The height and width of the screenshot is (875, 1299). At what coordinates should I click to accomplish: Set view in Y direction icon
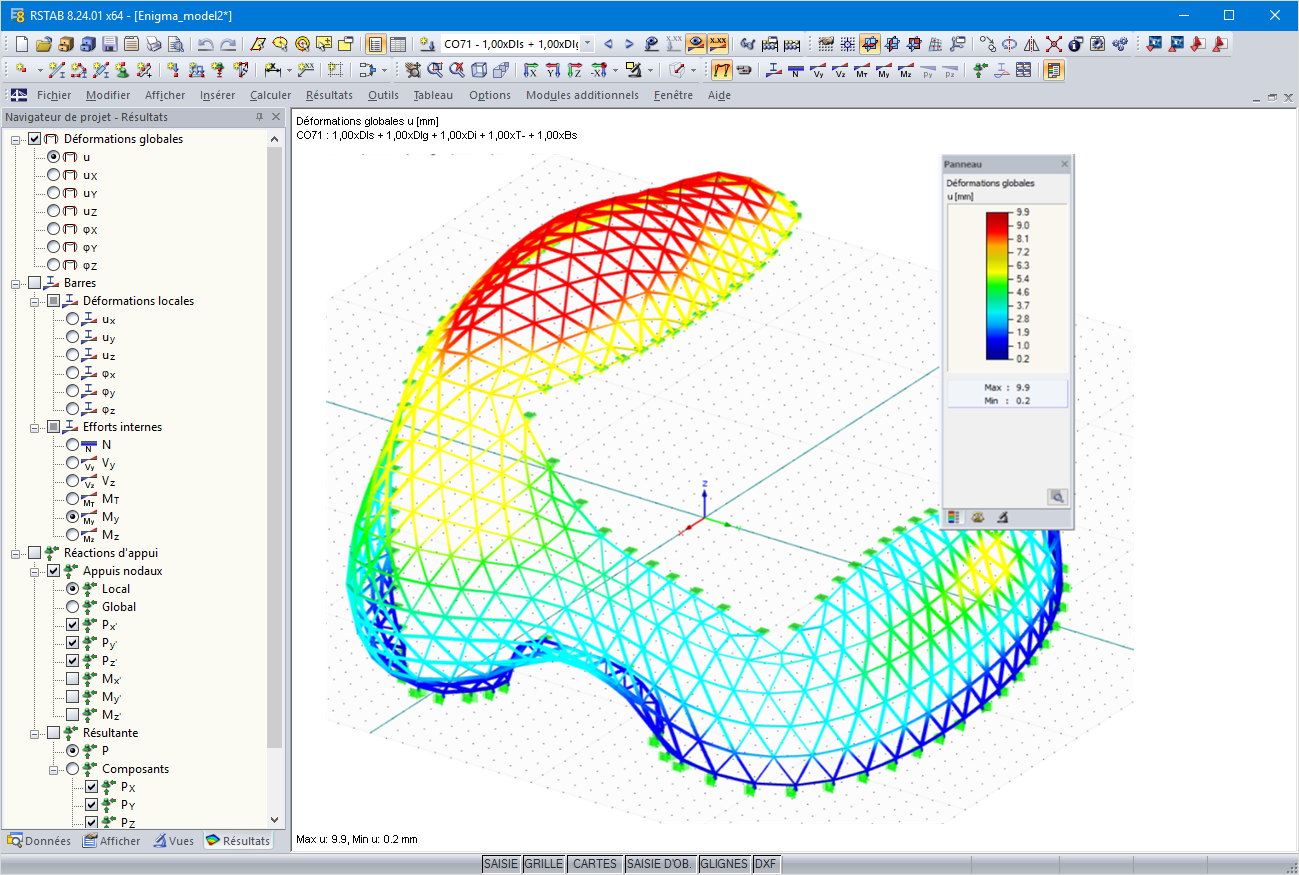[552, 70]
